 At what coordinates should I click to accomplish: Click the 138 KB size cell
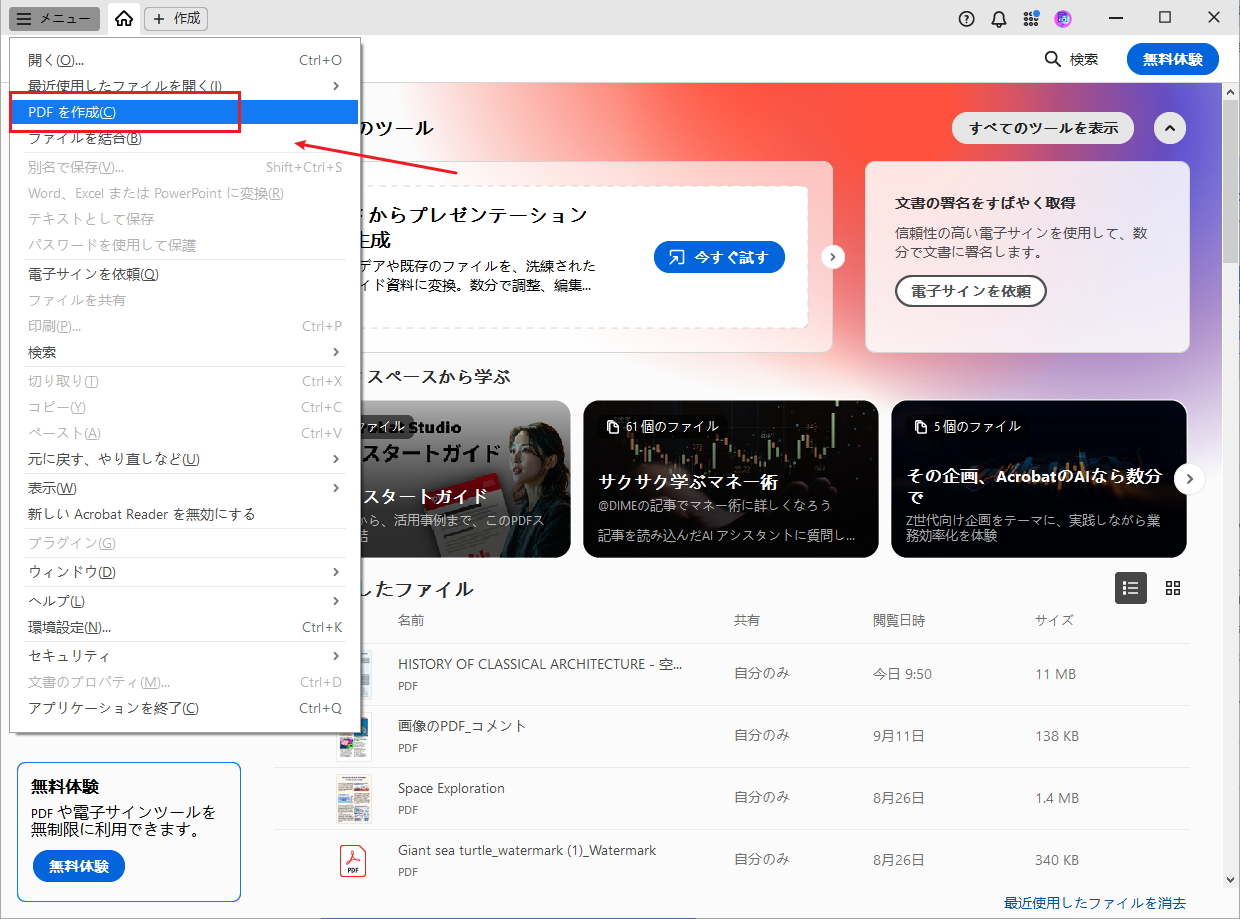1057,736
